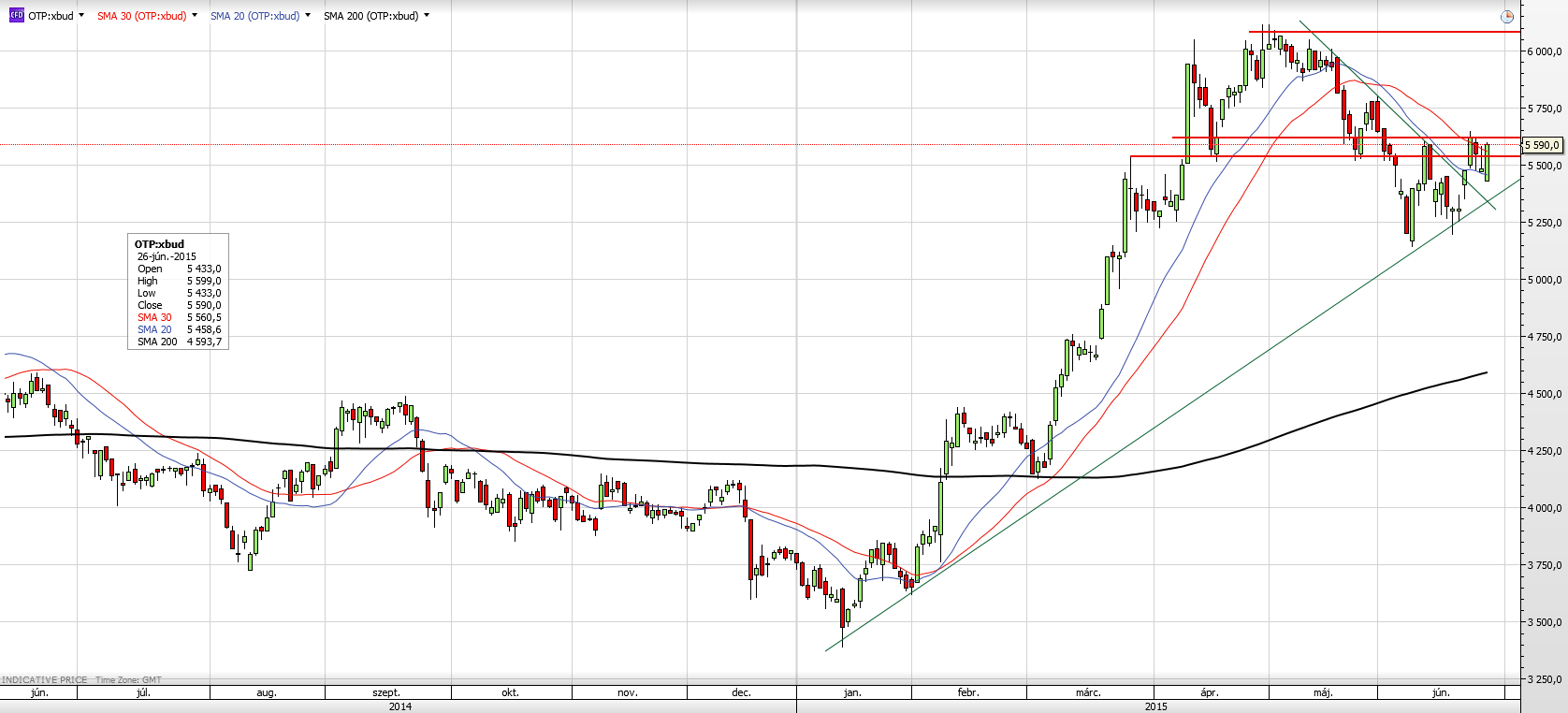Click the SMA 200 value 4 593,7
Screen dimensions: 1568x713
pyautogui.click(x=204, y=342)
